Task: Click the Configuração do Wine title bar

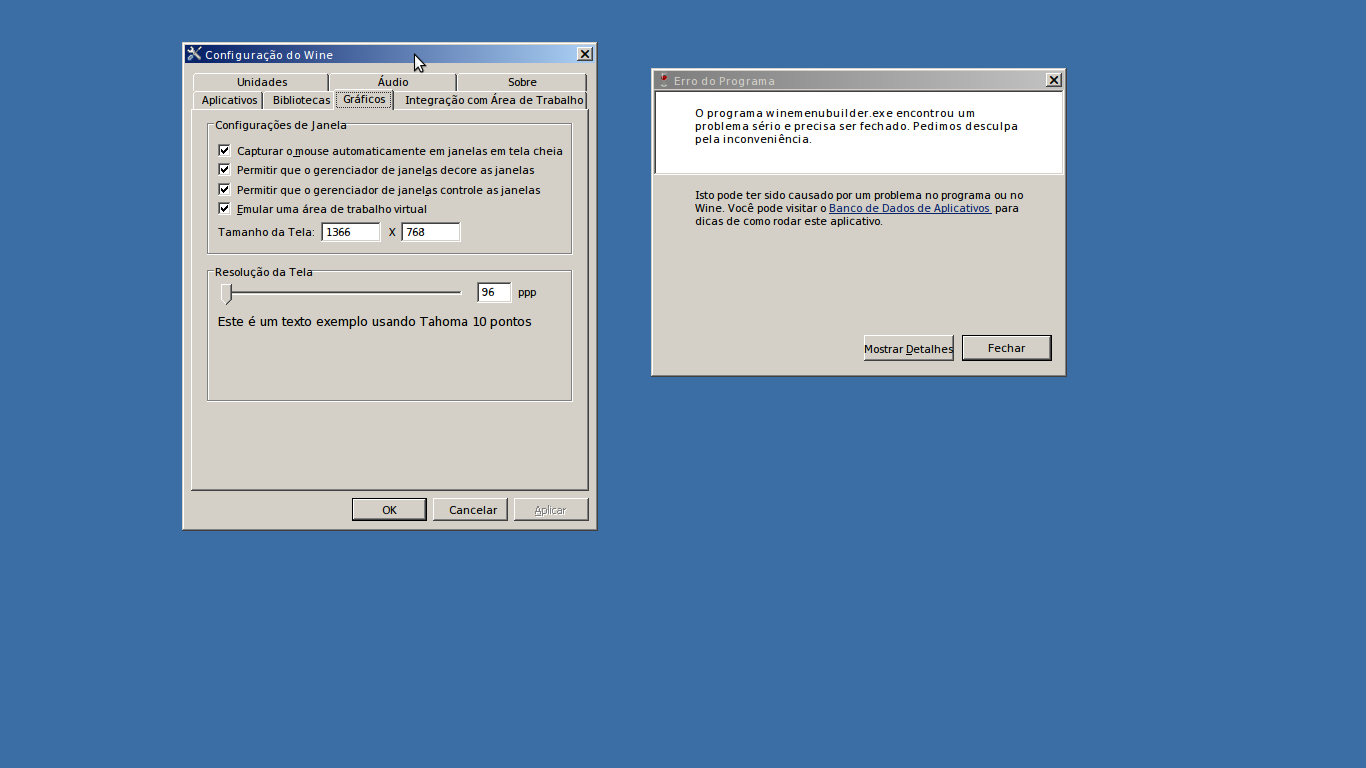Action: (x=389, y=54)
